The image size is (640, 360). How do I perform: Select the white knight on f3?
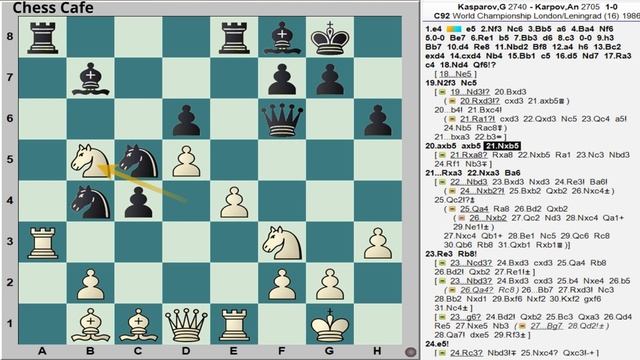282,243
